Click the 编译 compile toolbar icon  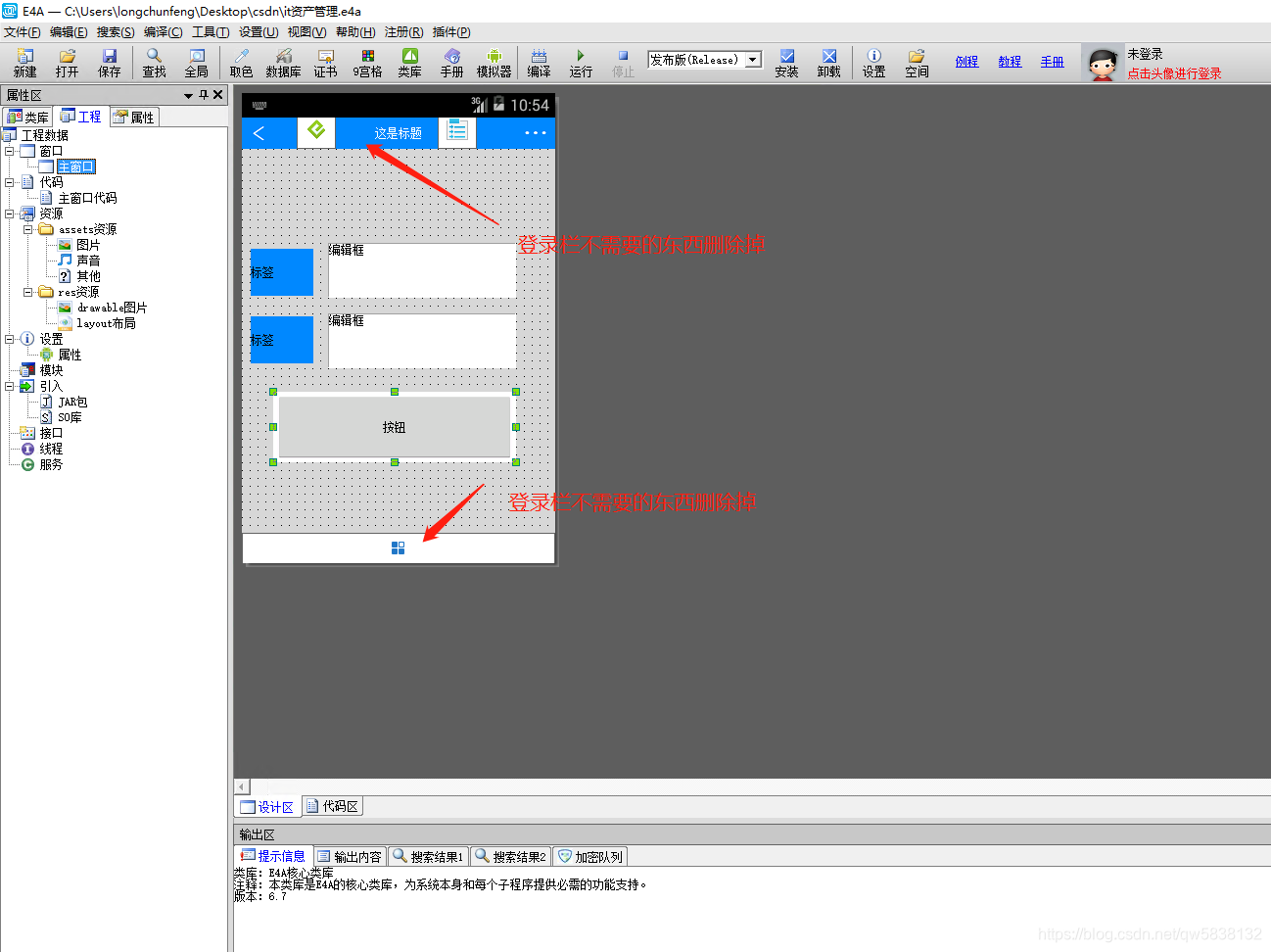[x=539, y=63]
